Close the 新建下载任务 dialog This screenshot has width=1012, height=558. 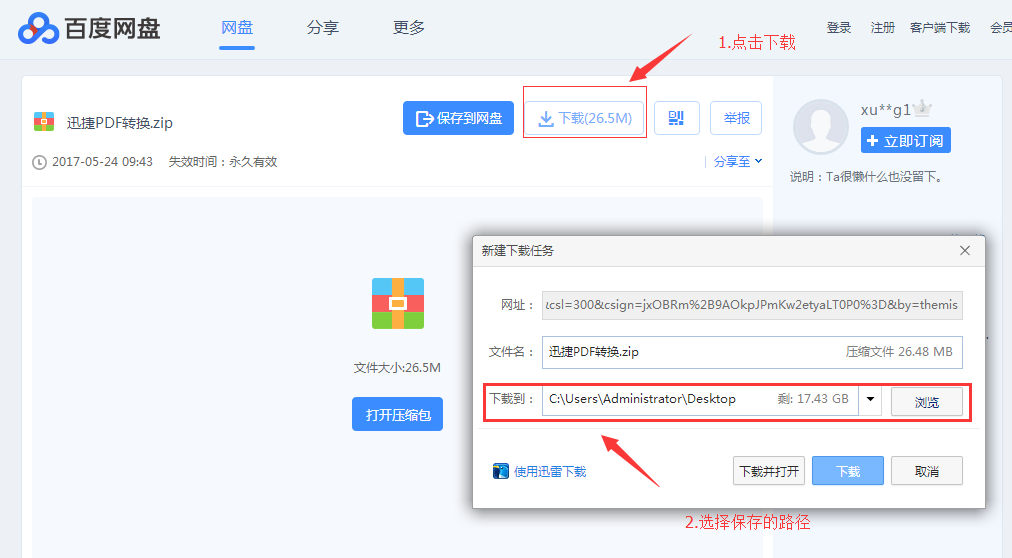pyautogui.click(x=965, y=250)
